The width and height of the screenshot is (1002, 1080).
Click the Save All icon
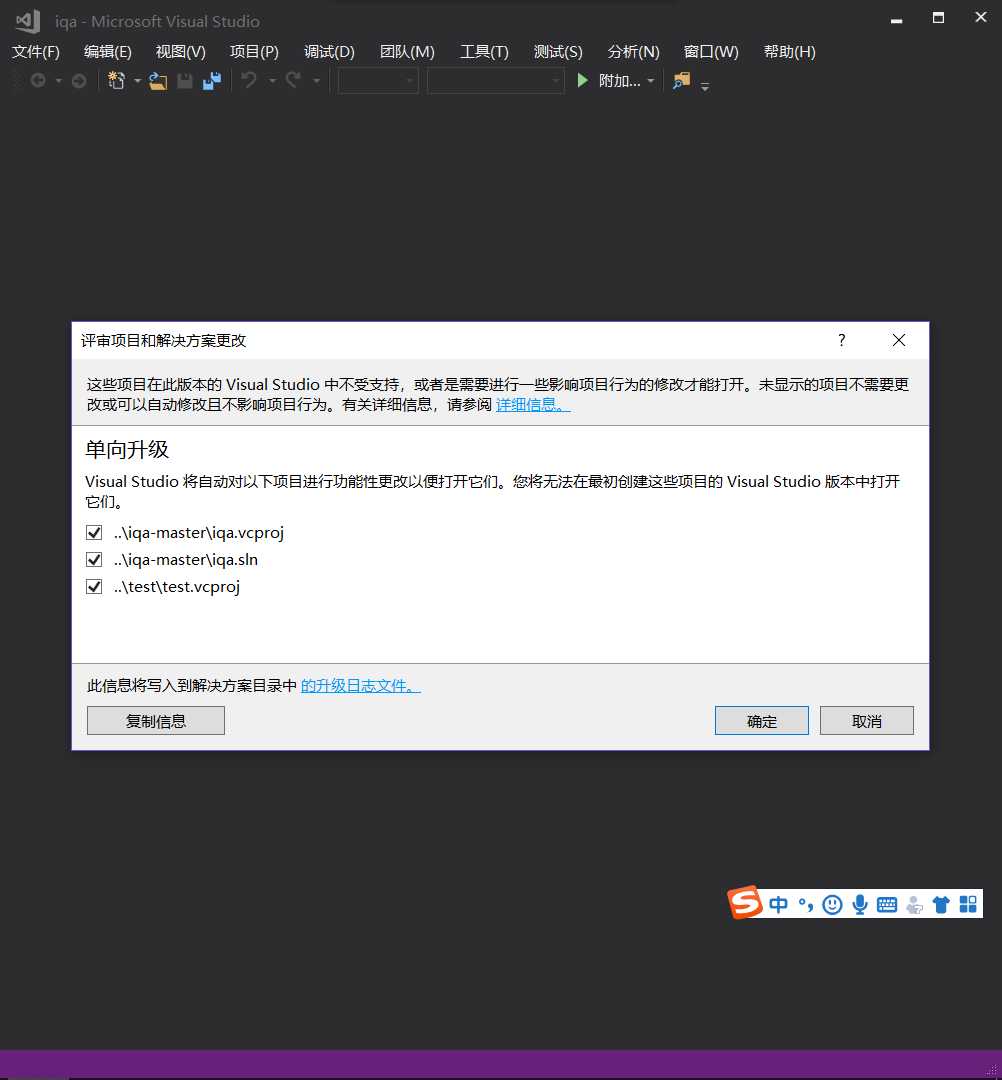click(x=212, y=81)
